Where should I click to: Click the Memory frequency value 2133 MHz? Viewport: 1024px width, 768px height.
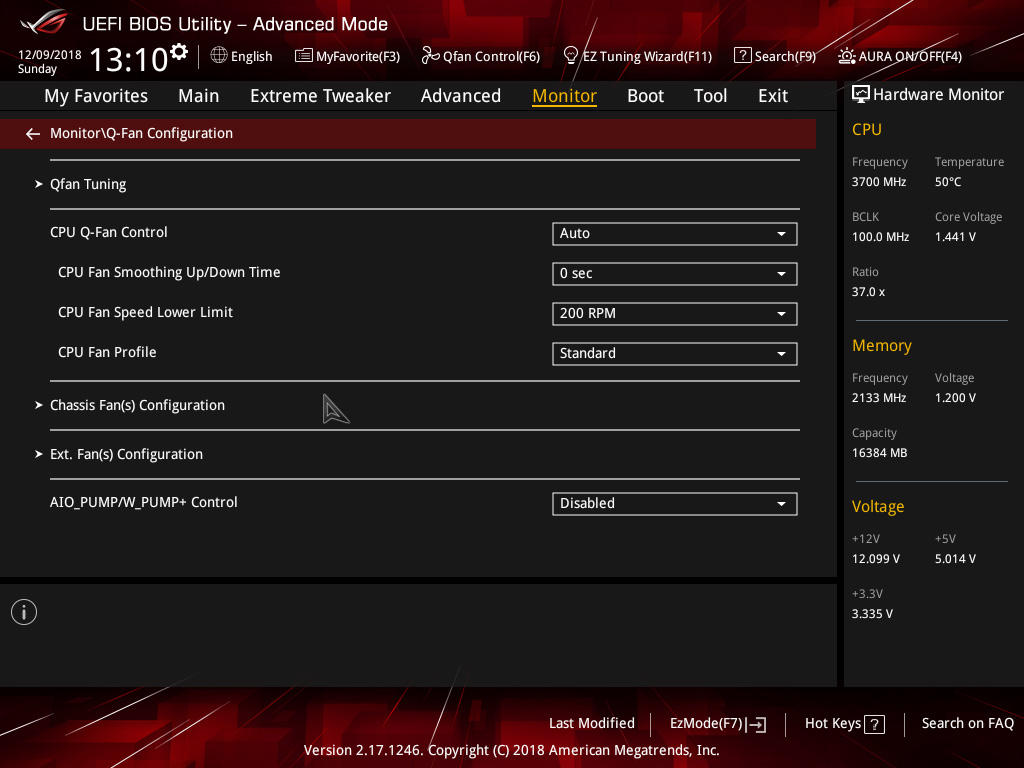tap(878, 398)
